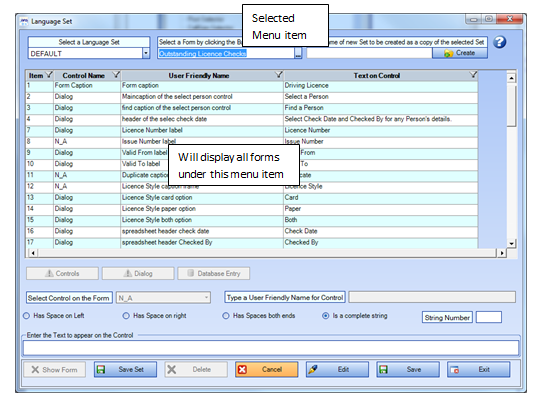Image resolution: width=540 pixels, height=399 pixels.
Task: Click the Show Form button
Action: point(54,370)
